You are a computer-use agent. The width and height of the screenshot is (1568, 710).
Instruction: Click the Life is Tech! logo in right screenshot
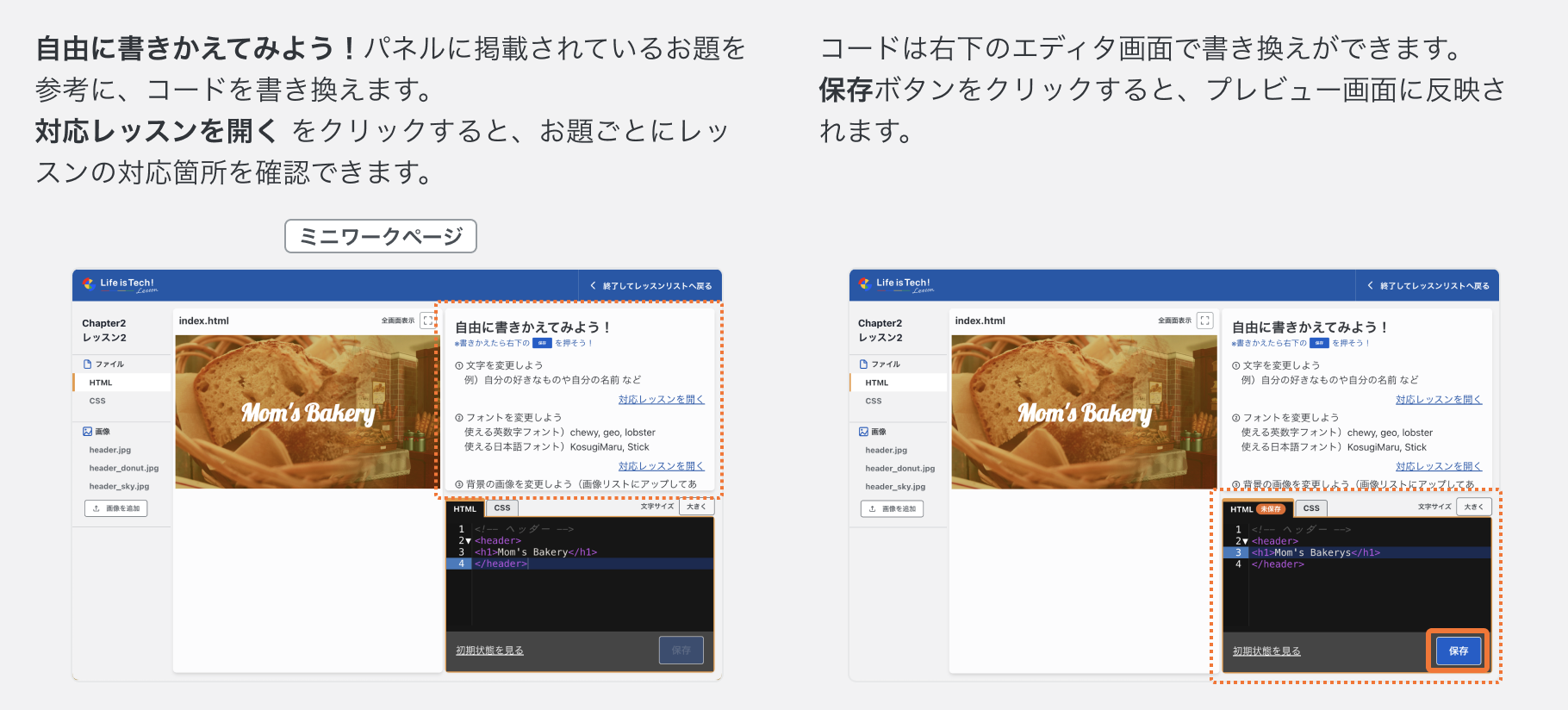pyautogui.click(x=896, y=284)
